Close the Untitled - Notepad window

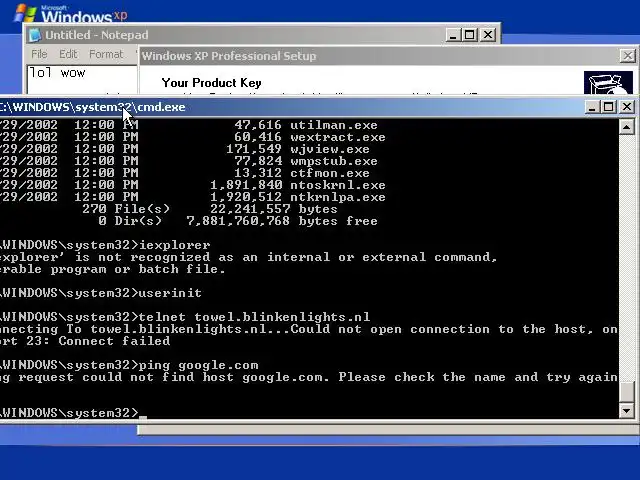(488, 35)
